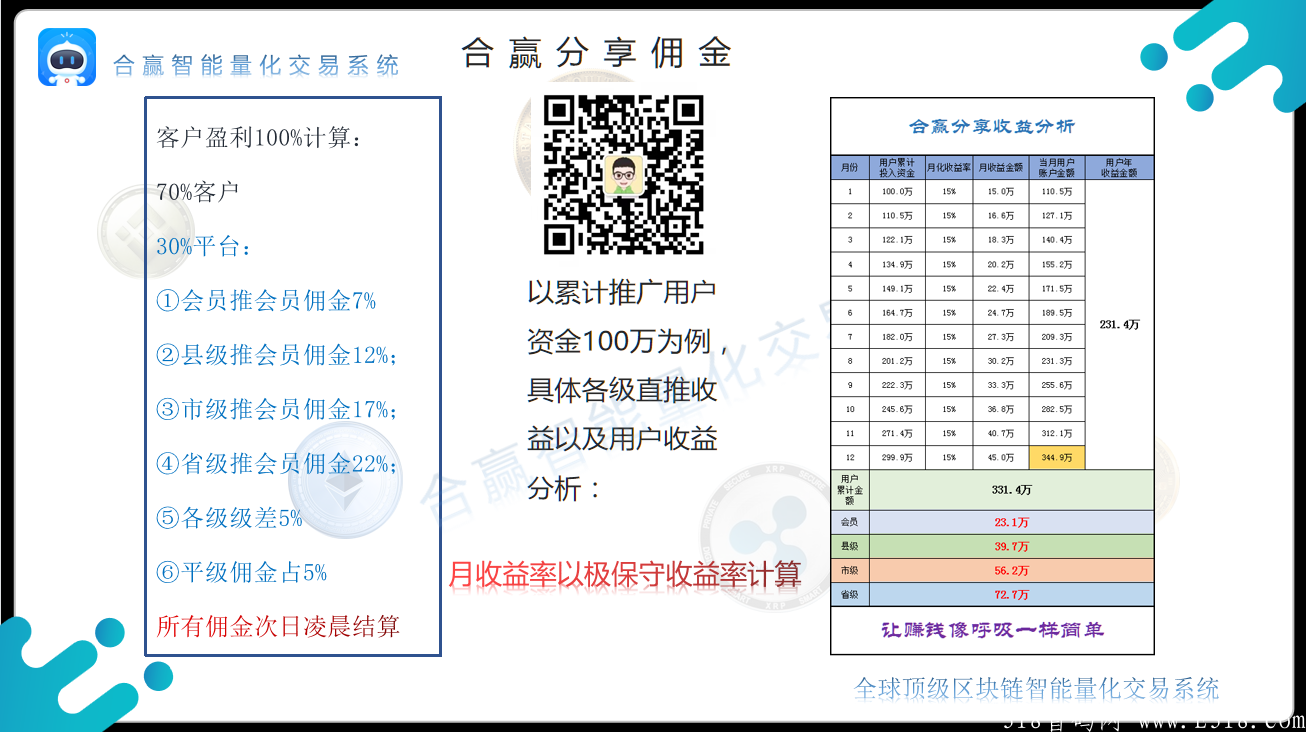Screen dimensions: 1306x732
Task: Click the avatar inside the QR code
Action: 623,175
